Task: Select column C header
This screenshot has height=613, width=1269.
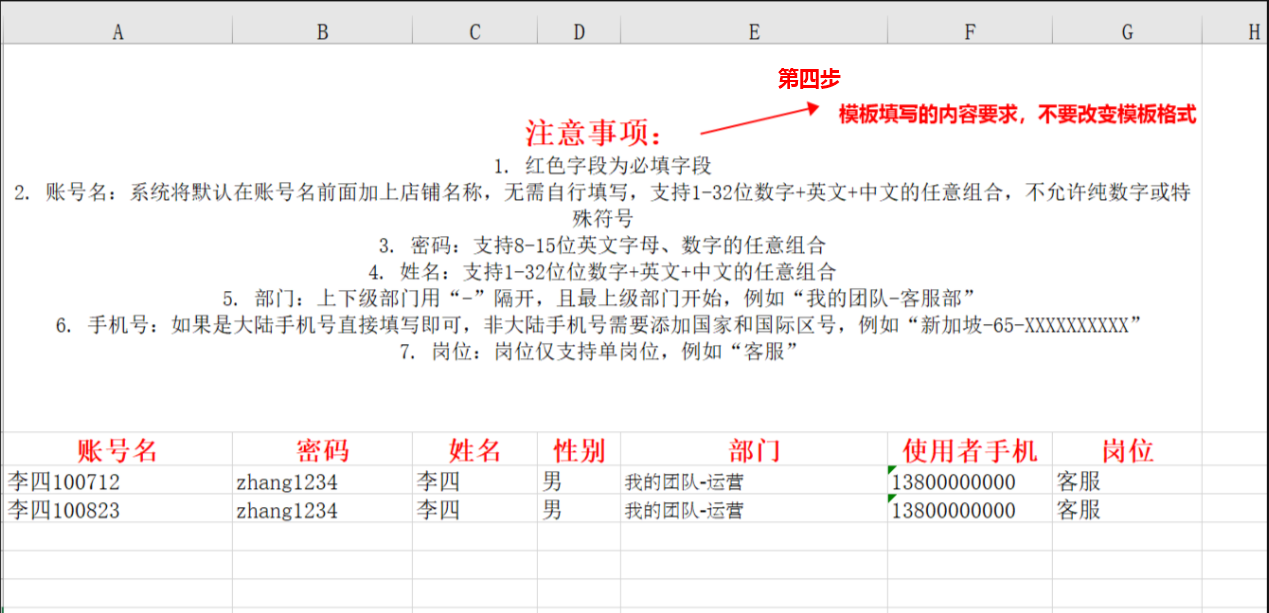Action: click(x=474, y=32)
